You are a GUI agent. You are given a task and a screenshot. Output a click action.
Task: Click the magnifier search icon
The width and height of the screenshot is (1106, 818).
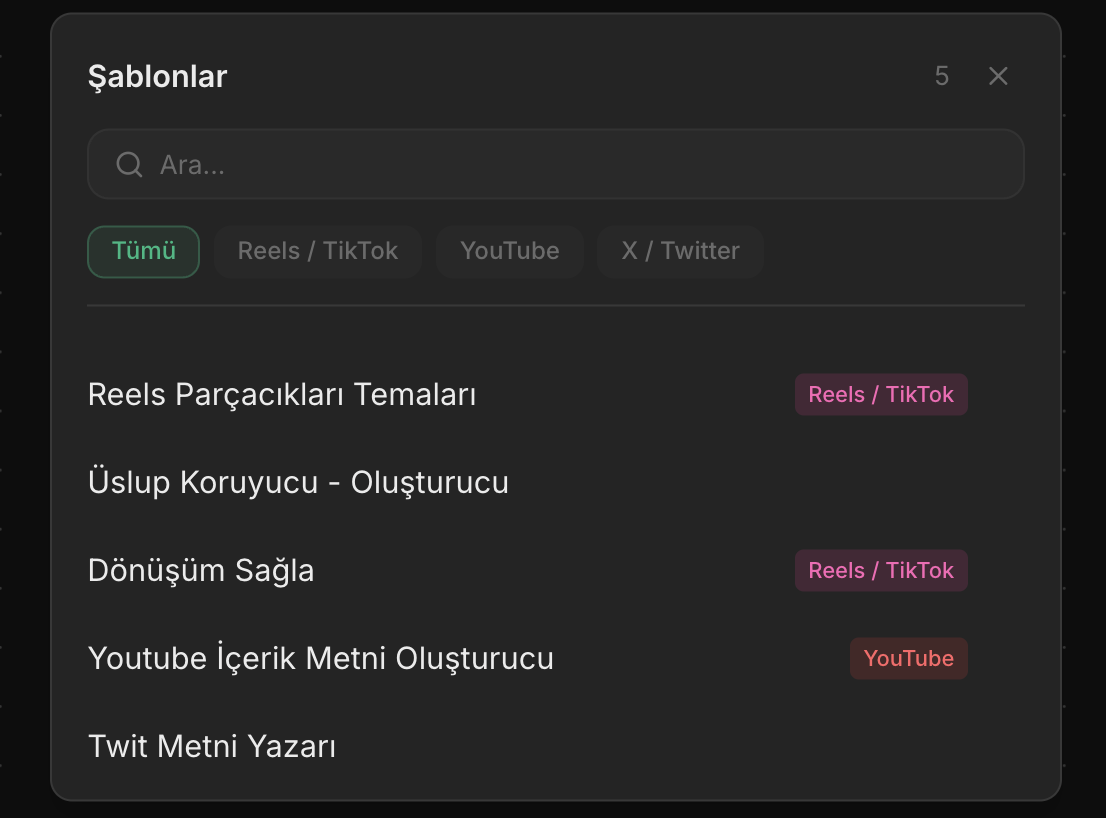coord(129,164)
